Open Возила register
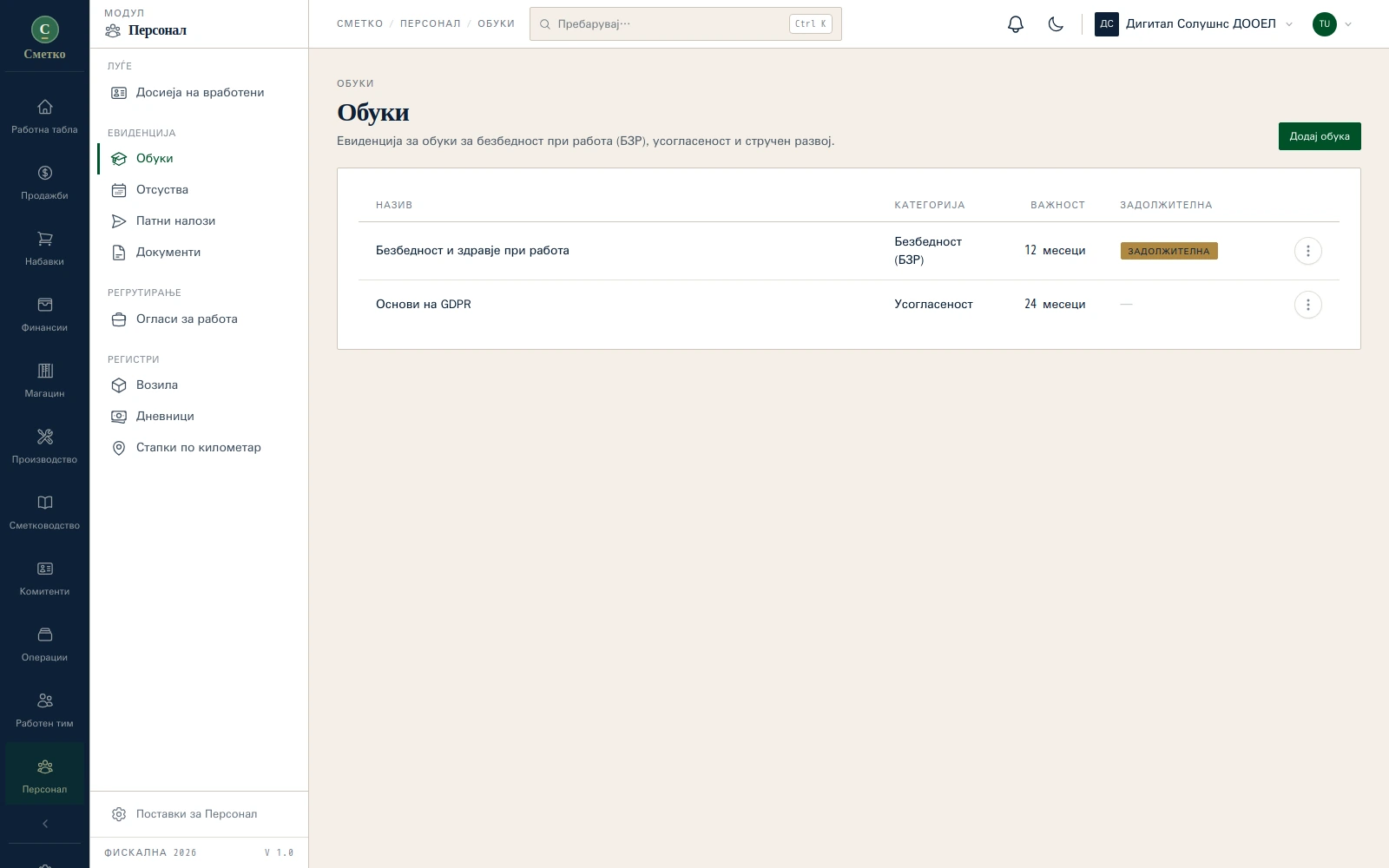The image size is (1389, 868). pyautogui.click(x=199, y=385)
